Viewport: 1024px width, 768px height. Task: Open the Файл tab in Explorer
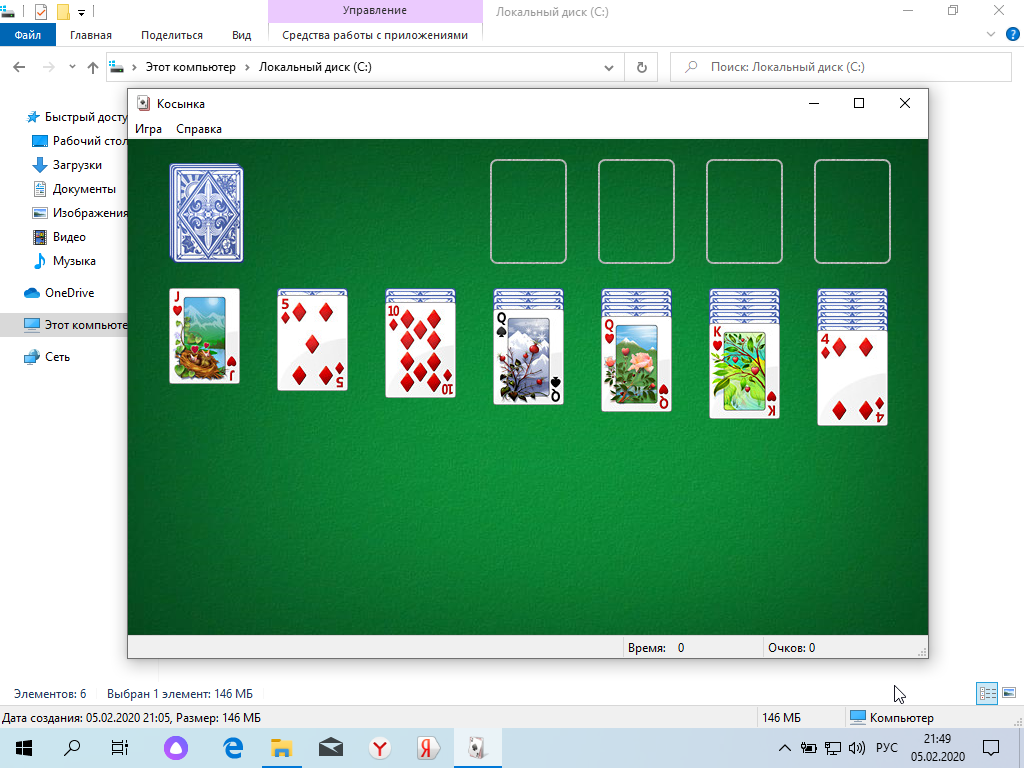pyautogui.click(x=28, y=35)
